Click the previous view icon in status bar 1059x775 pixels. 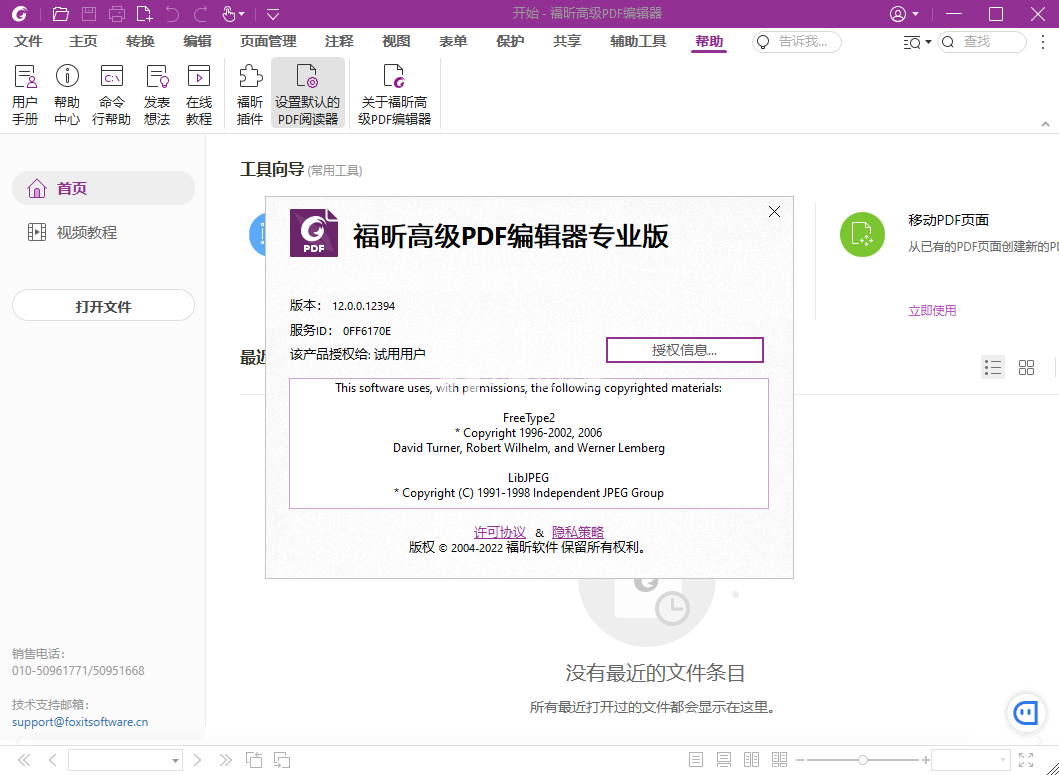(254, 760)
